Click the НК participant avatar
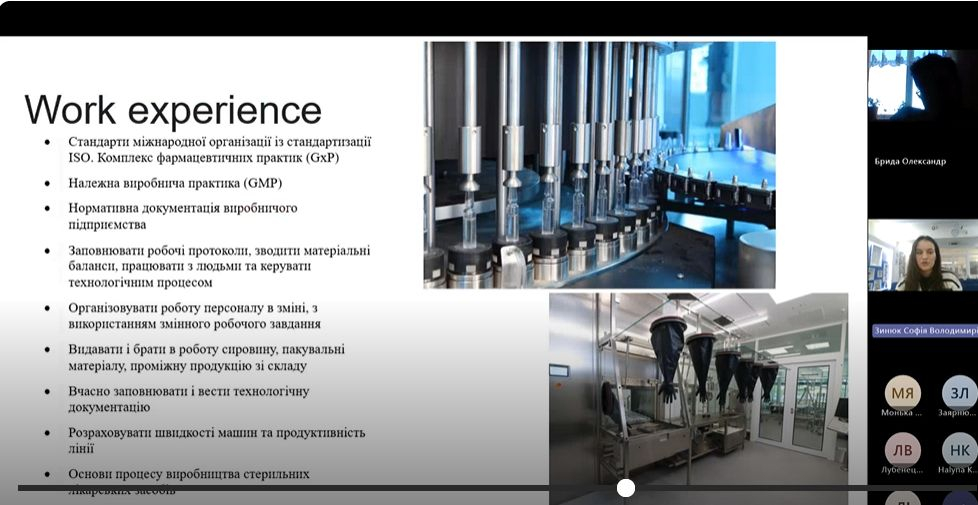 958,449
